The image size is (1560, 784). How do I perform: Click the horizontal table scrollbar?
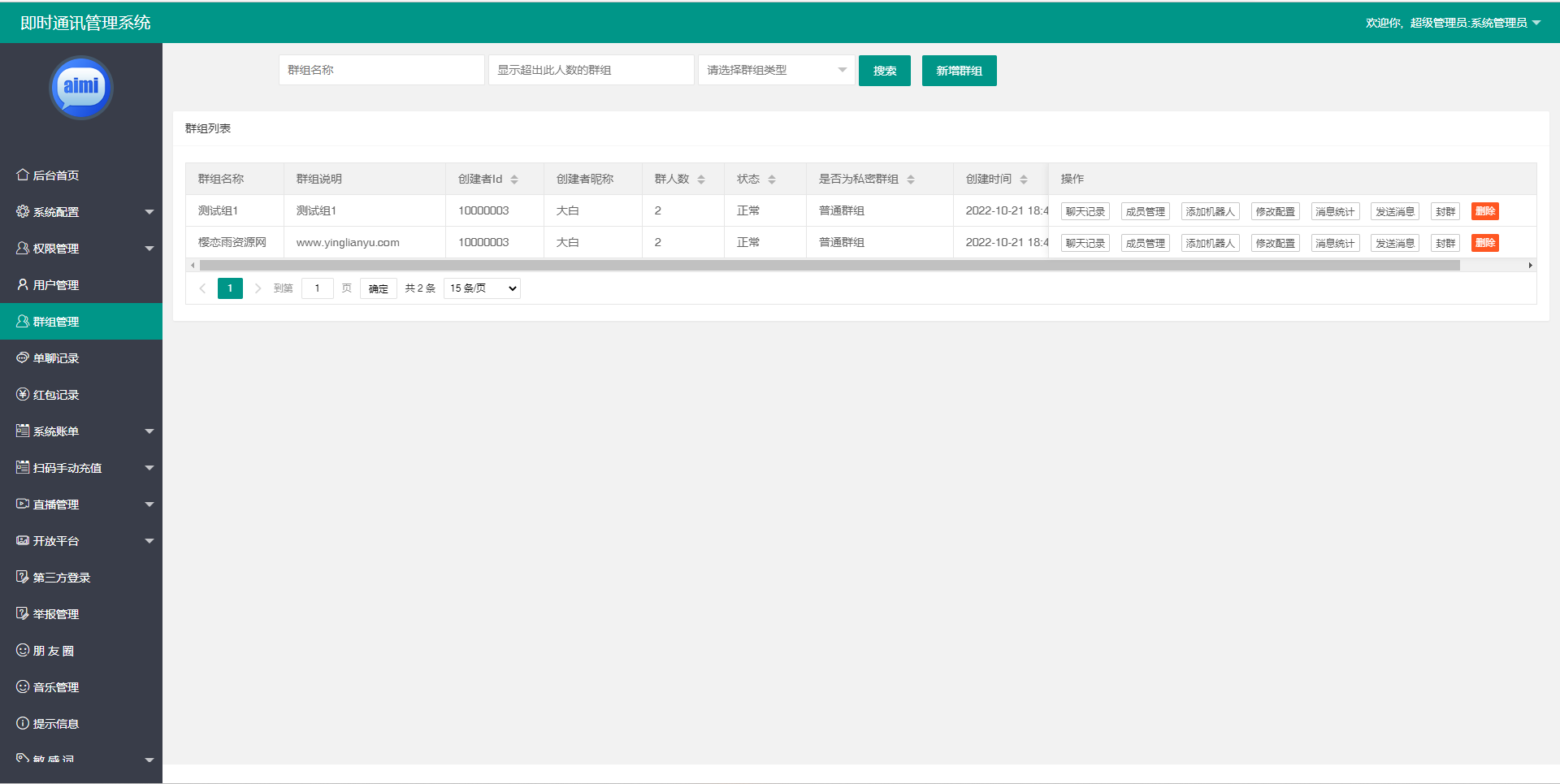coord(830,265)
